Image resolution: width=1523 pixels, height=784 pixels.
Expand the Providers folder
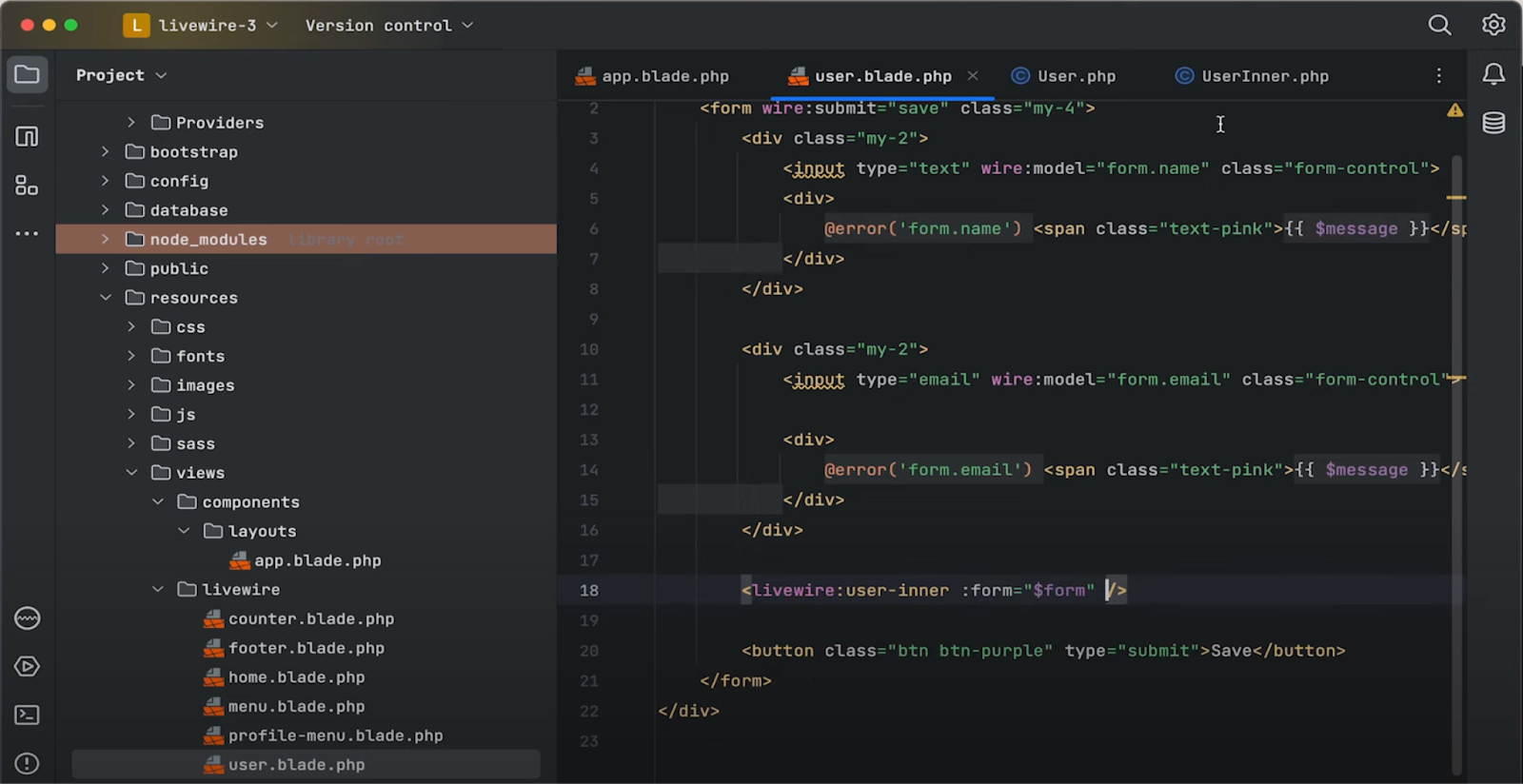(x=131, y=123)
